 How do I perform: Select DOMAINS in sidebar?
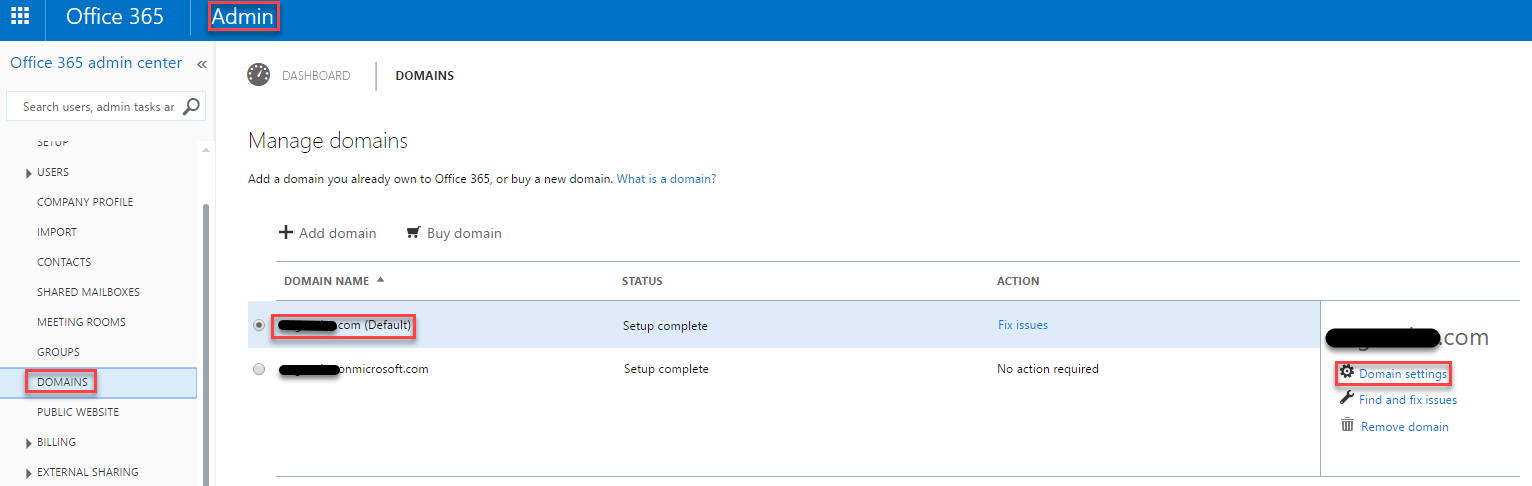pos(62,382)
